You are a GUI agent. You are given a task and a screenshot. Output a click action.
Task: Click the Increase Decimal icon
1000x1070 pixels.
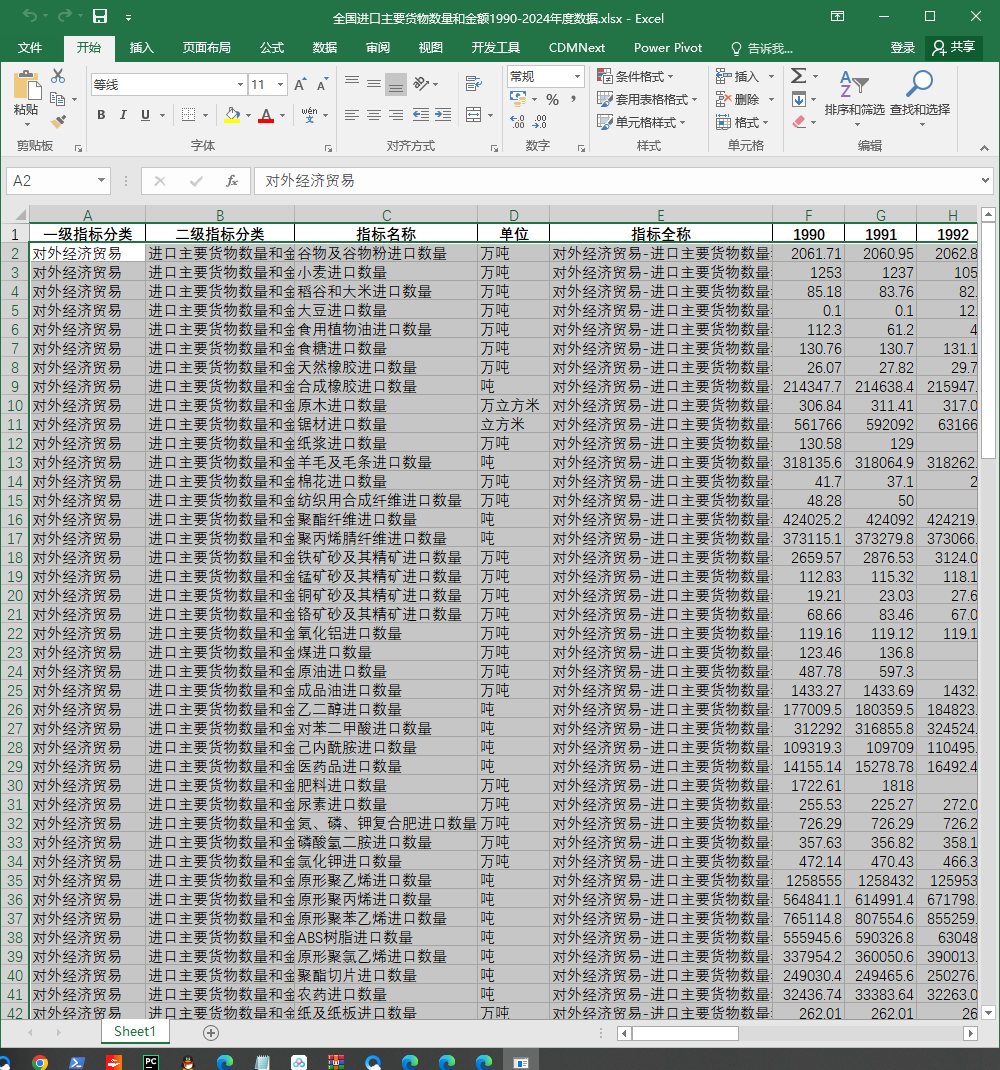pyautogui.click(x=517, y=122)
